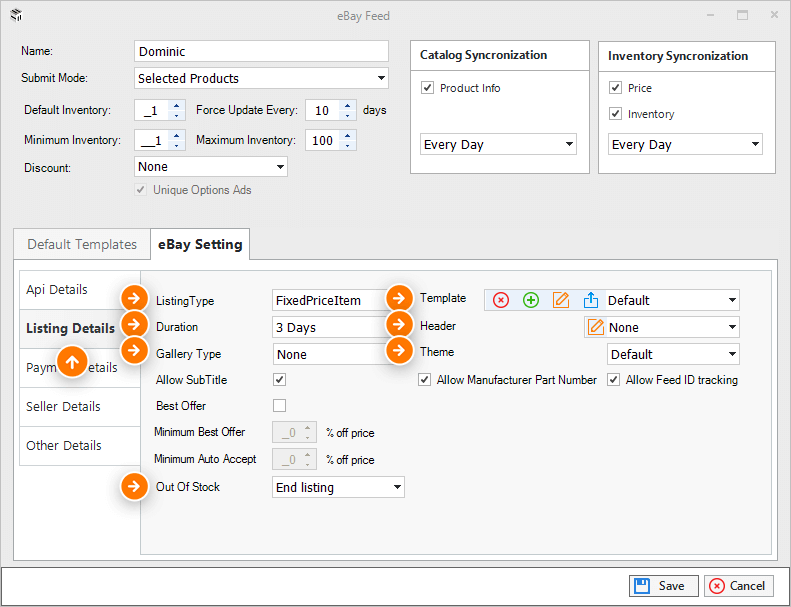Open the Seller Details section
Image resolution: width=791 pixels, height=607 pixels.
point(80,407)
